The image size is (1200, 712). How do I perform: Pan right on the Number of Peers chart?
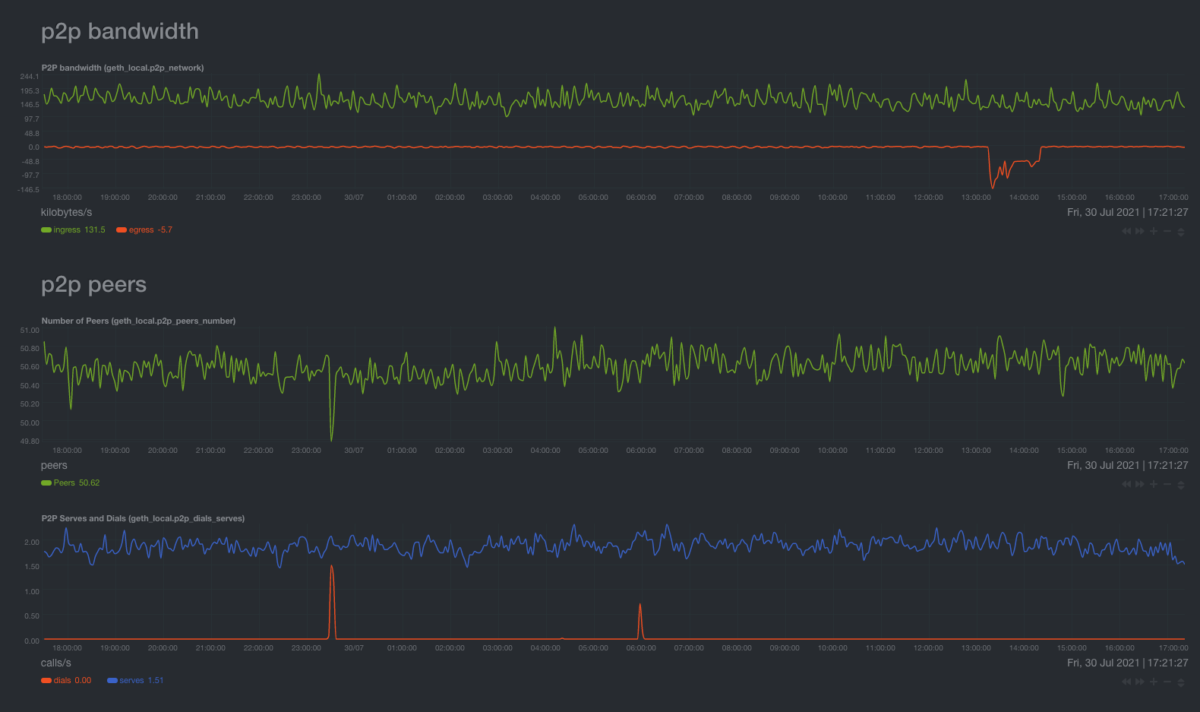[1139, 483]
